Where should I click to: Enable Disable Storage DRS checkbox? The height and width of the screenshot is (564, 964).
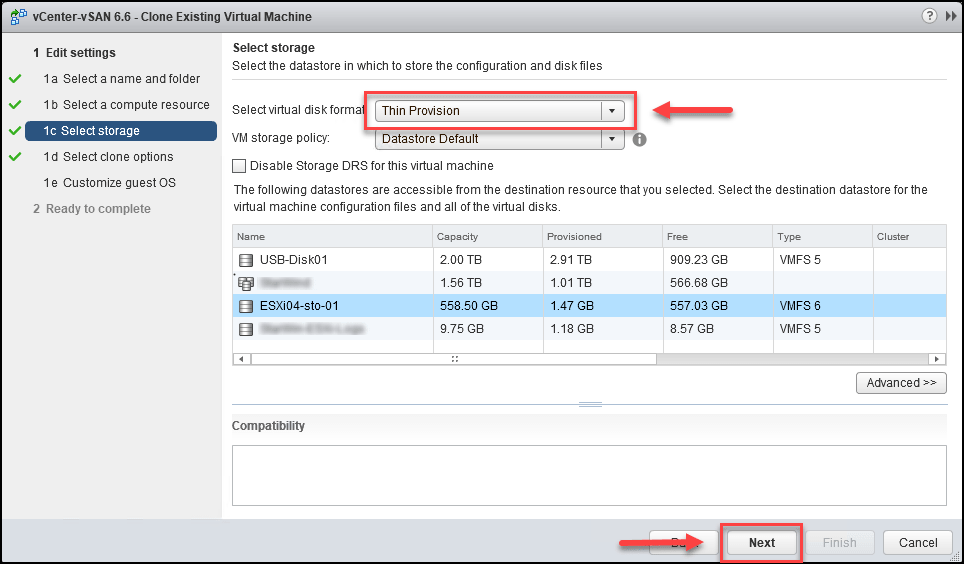pyautogui.click(x=239, y=166)
